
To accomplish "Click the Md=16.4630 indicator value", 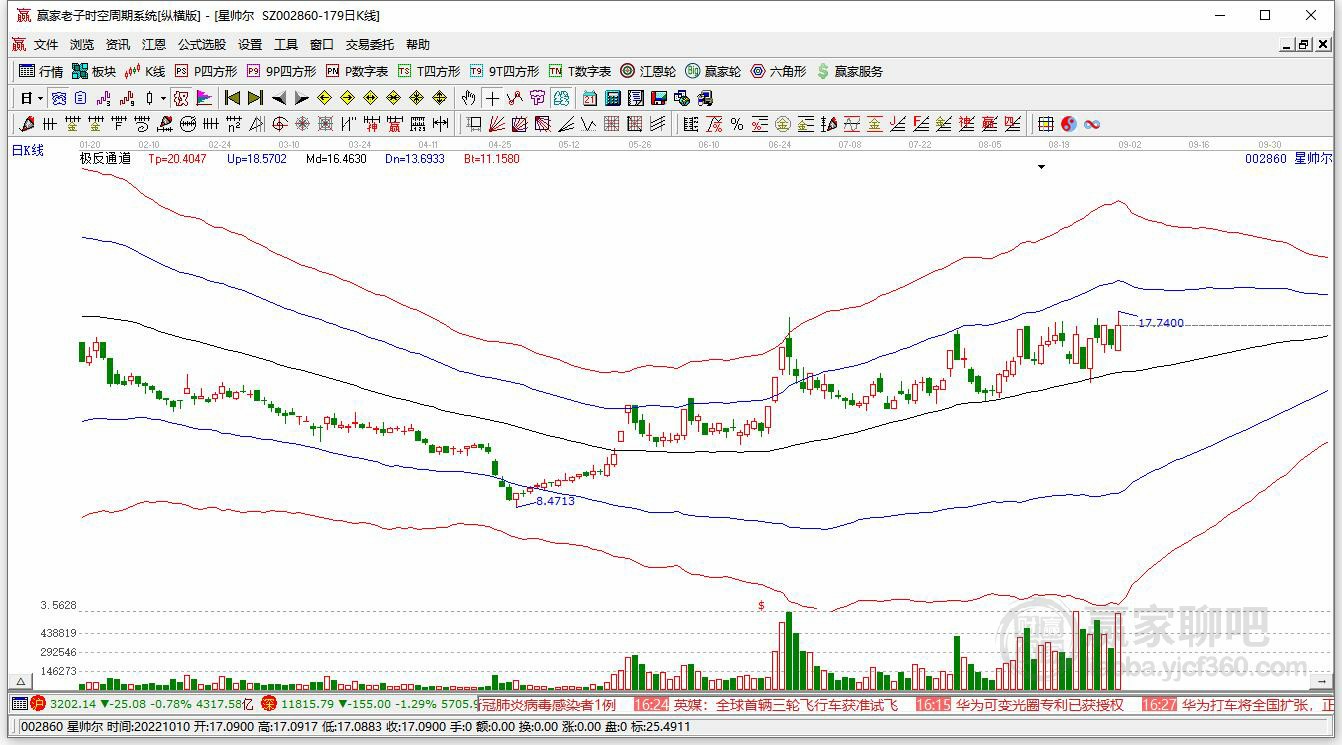I will point(336,158).
